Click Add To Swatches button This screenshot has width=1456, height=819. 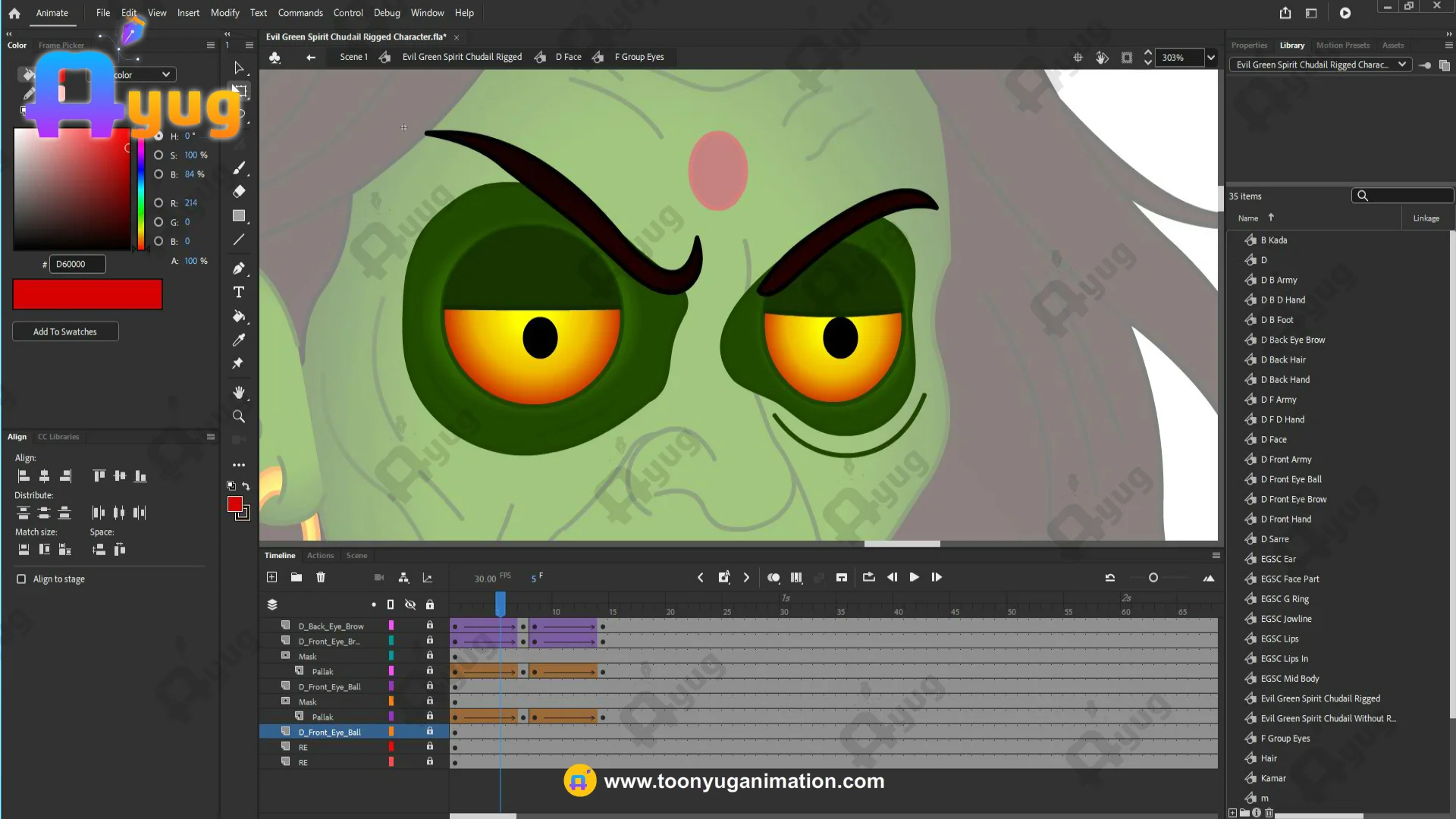point(65,331)
